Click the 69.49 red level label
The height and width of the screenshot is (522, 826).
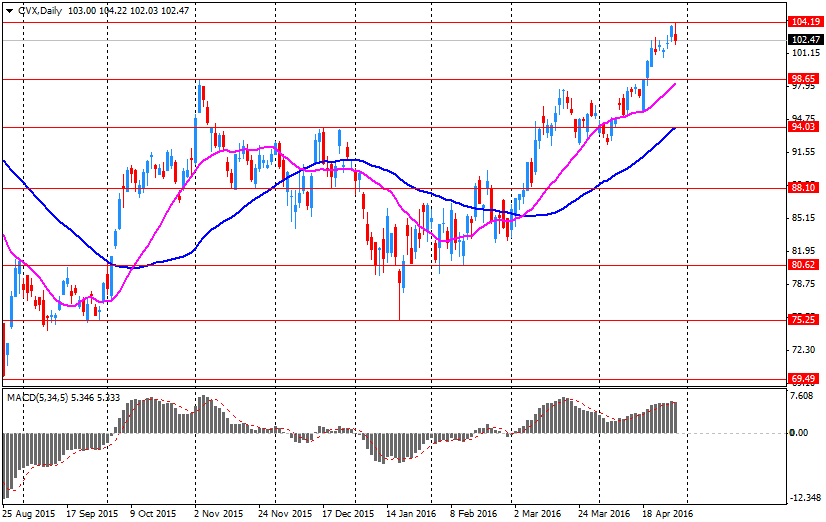(x=803, y=379)
